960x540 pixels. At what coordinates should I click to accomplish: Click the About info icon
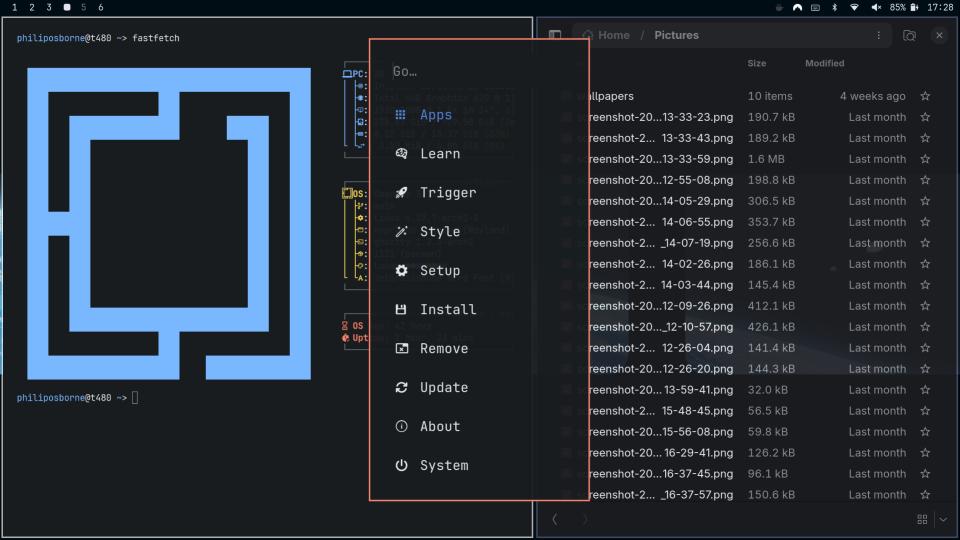(401, 427)
